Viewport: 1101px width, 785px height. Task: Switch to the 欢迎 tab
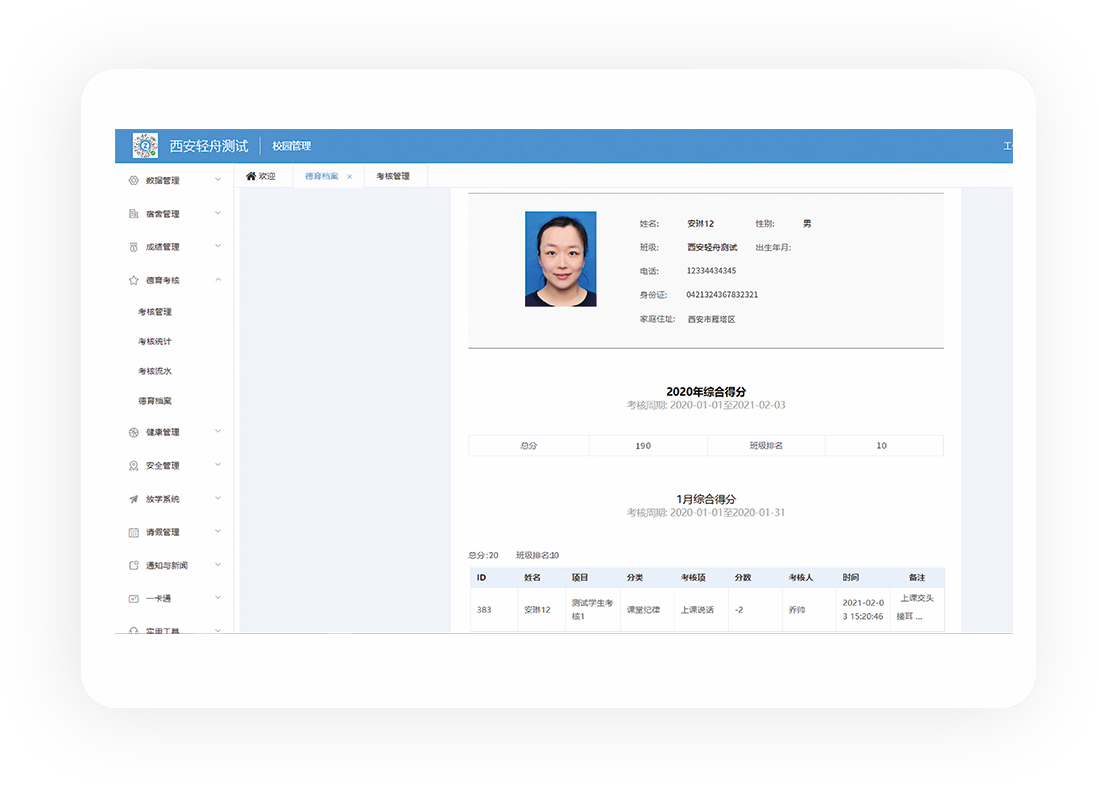(261, 176)
